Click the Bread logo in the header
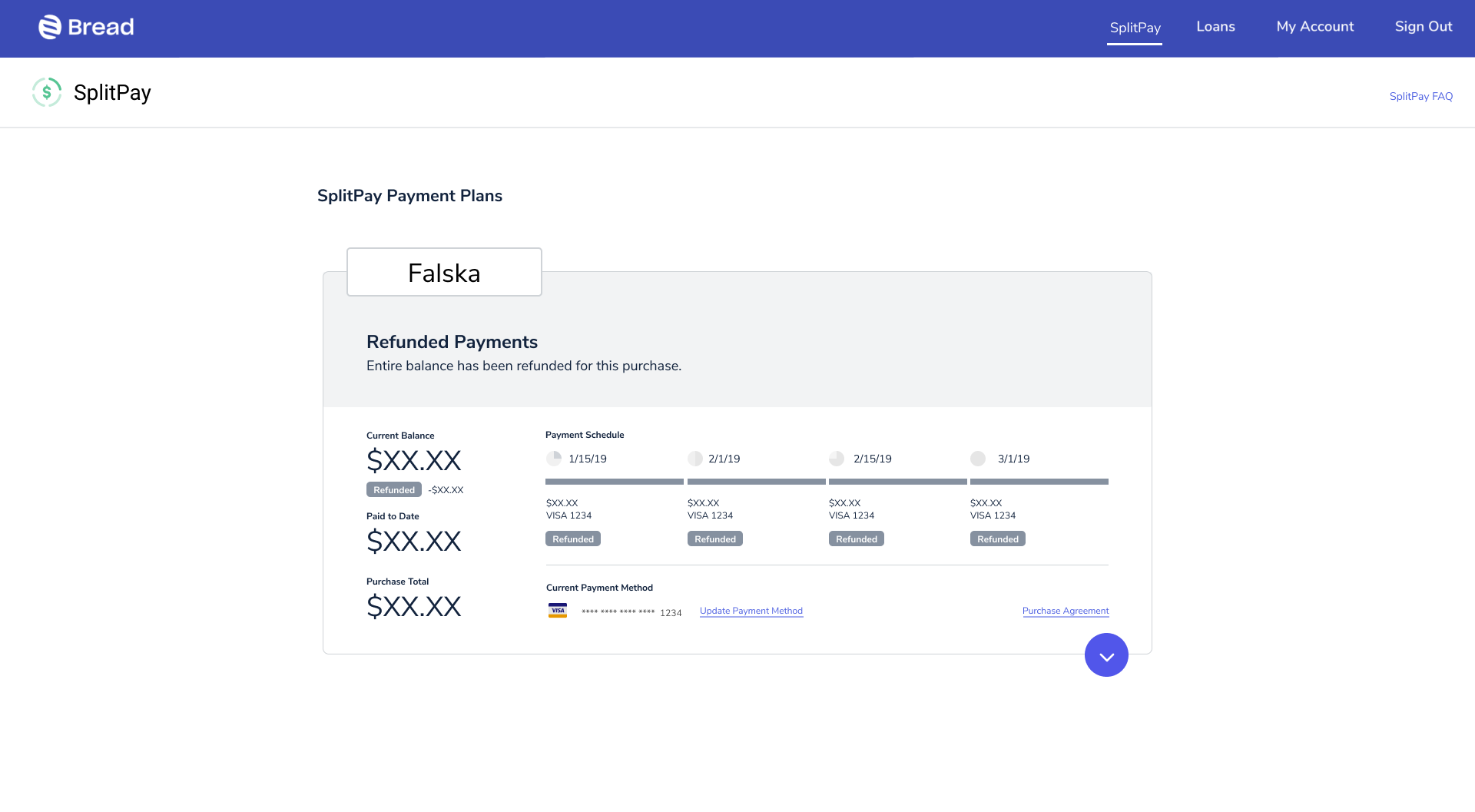This screenshot has width=1475, height=812. pyautogui.click(x=86, y=27)
